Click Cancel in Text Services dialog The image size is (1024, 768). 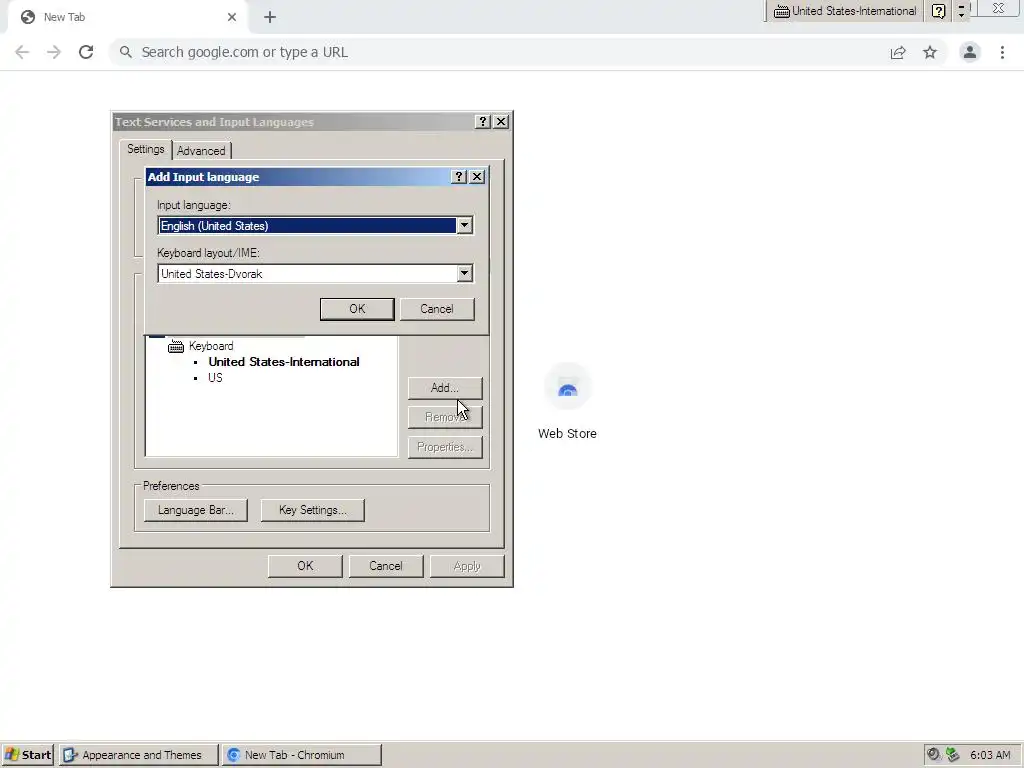click(x=386, y=566)
